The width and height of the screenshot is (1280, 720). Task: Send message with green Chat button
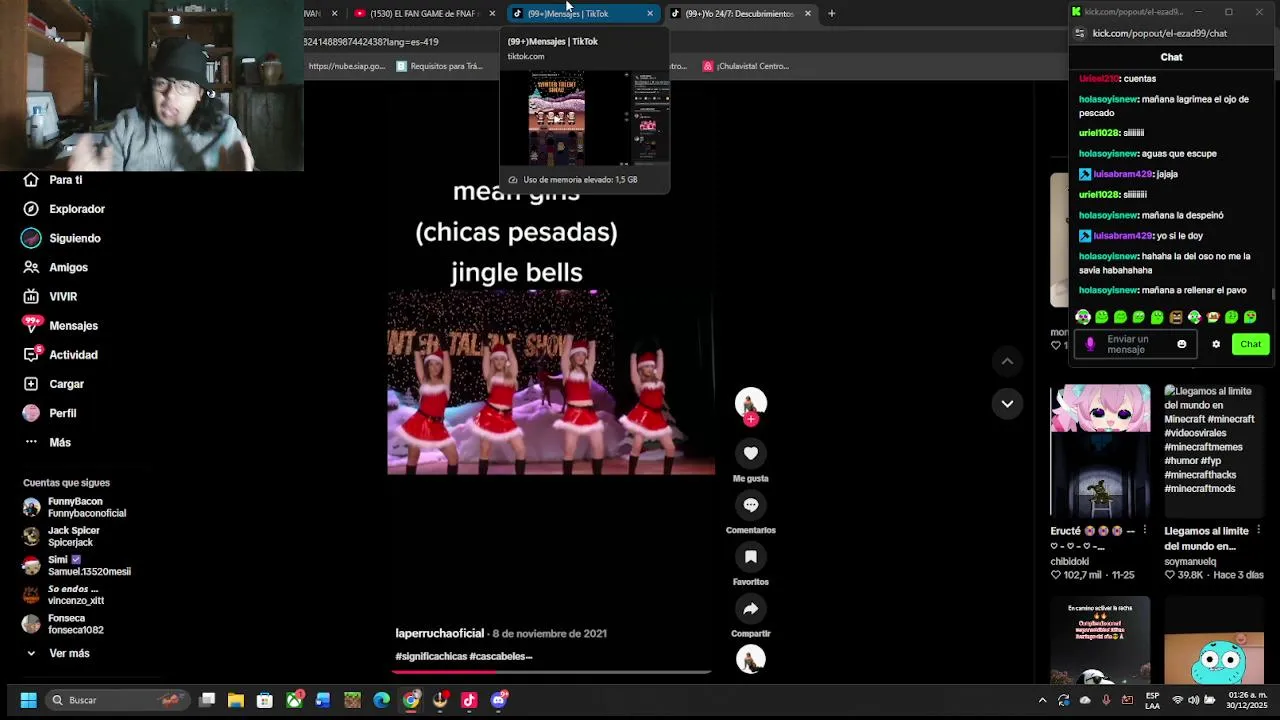(x=1250, y=344)
